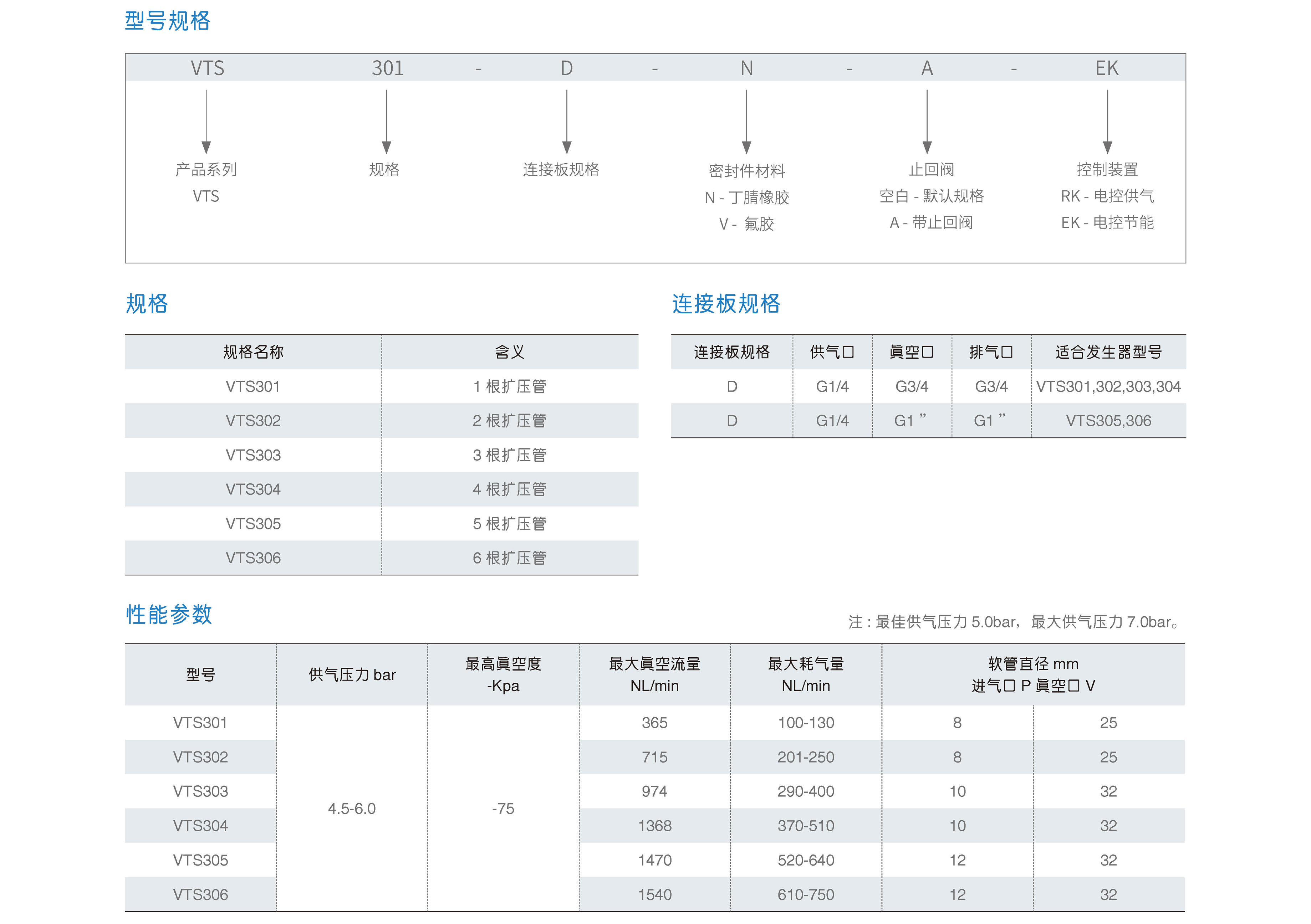
Task: Click VTS303 in the 性能参数 table
Action: coord(200,791)
